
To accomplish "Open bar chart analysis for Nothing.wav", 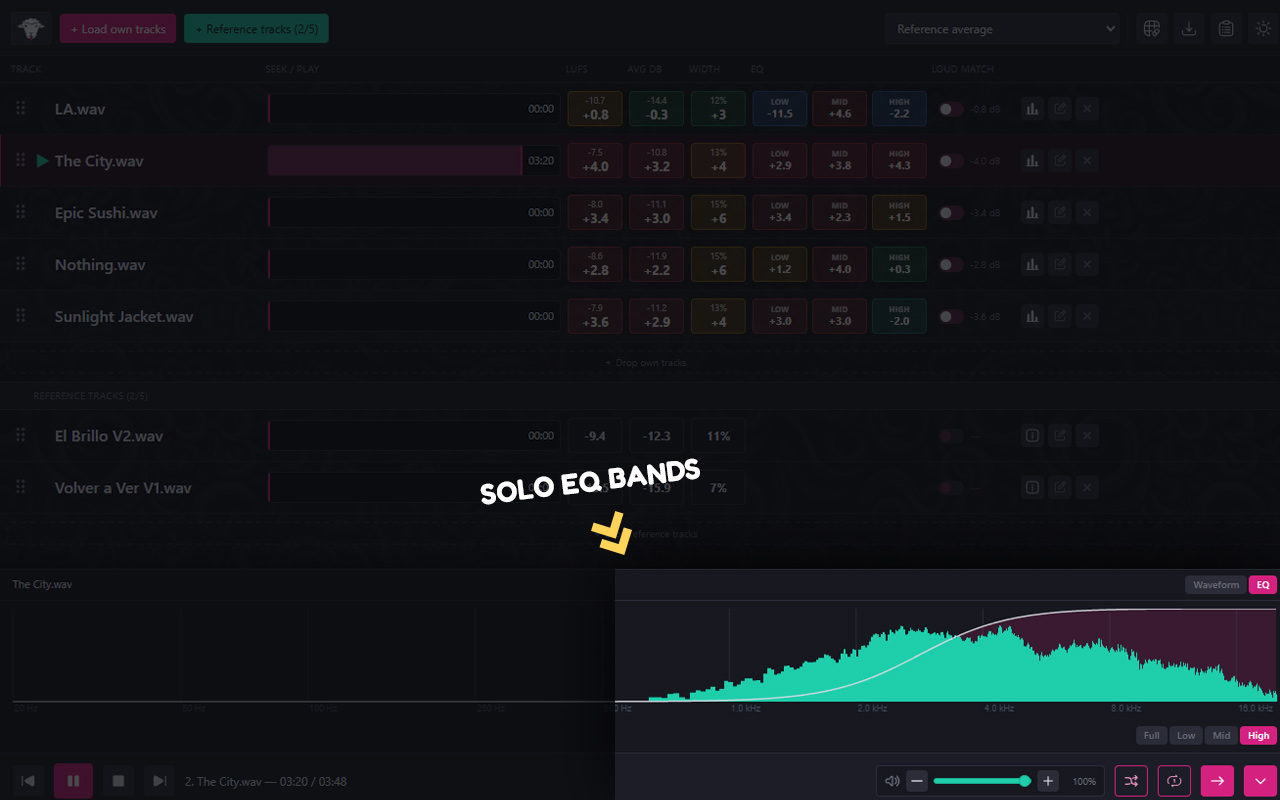I will tap(1032, 265).
